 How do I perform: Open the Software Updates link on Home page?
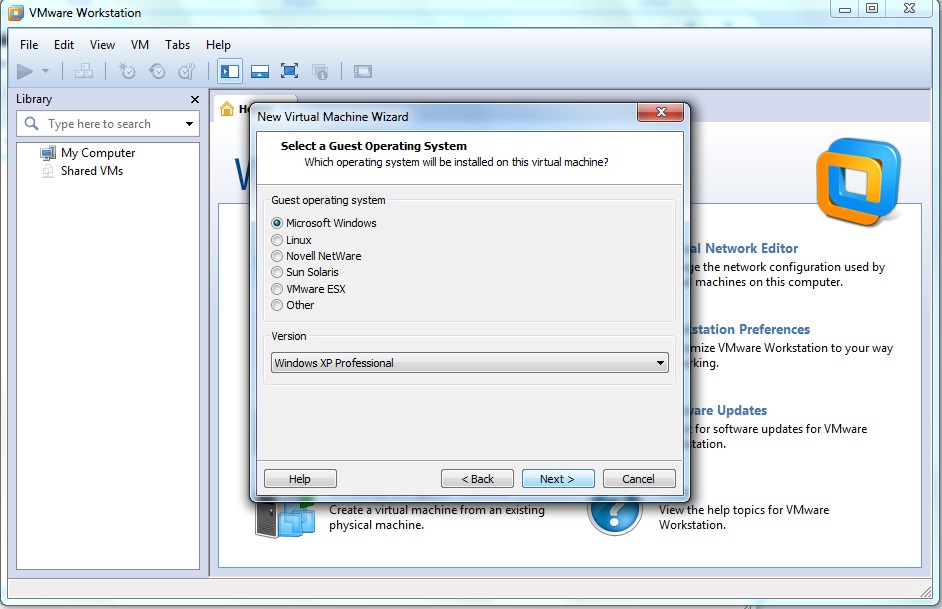point(729,410)
